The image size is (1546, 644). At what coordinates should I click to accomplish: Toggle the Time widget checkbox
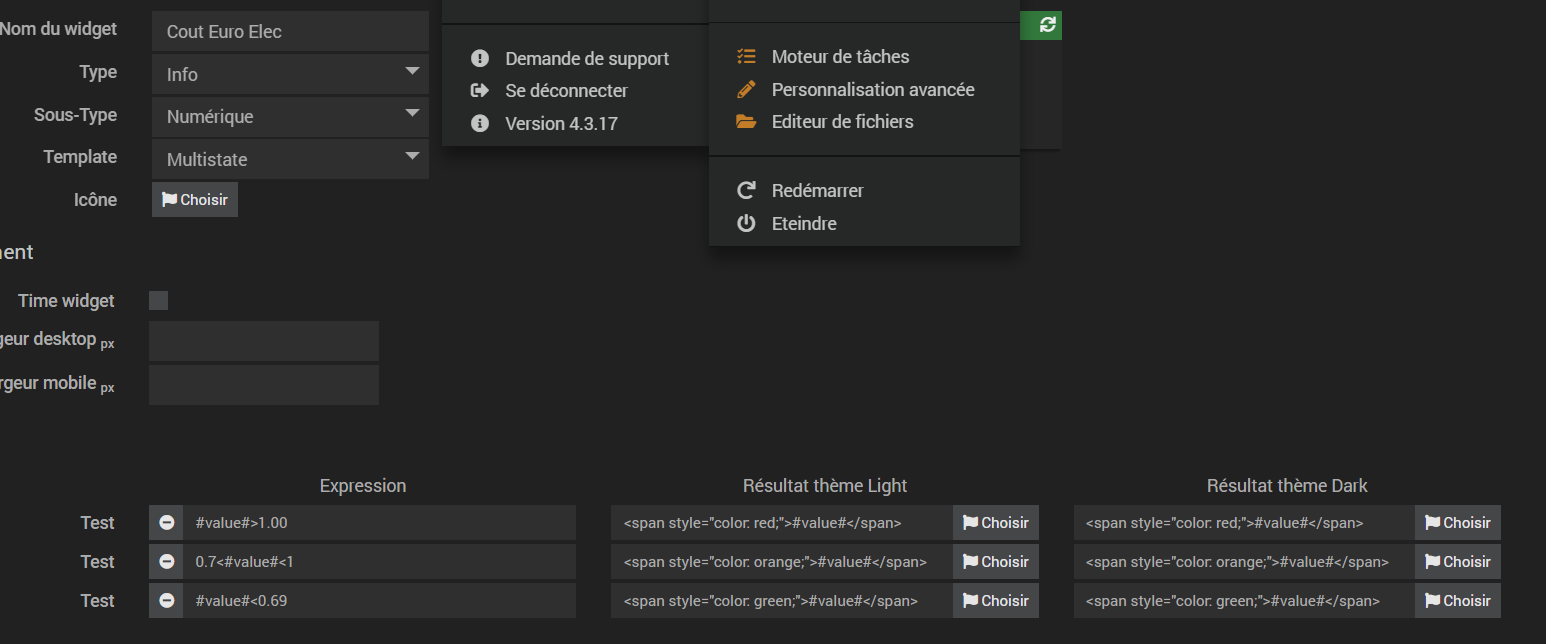pos(158,301)
